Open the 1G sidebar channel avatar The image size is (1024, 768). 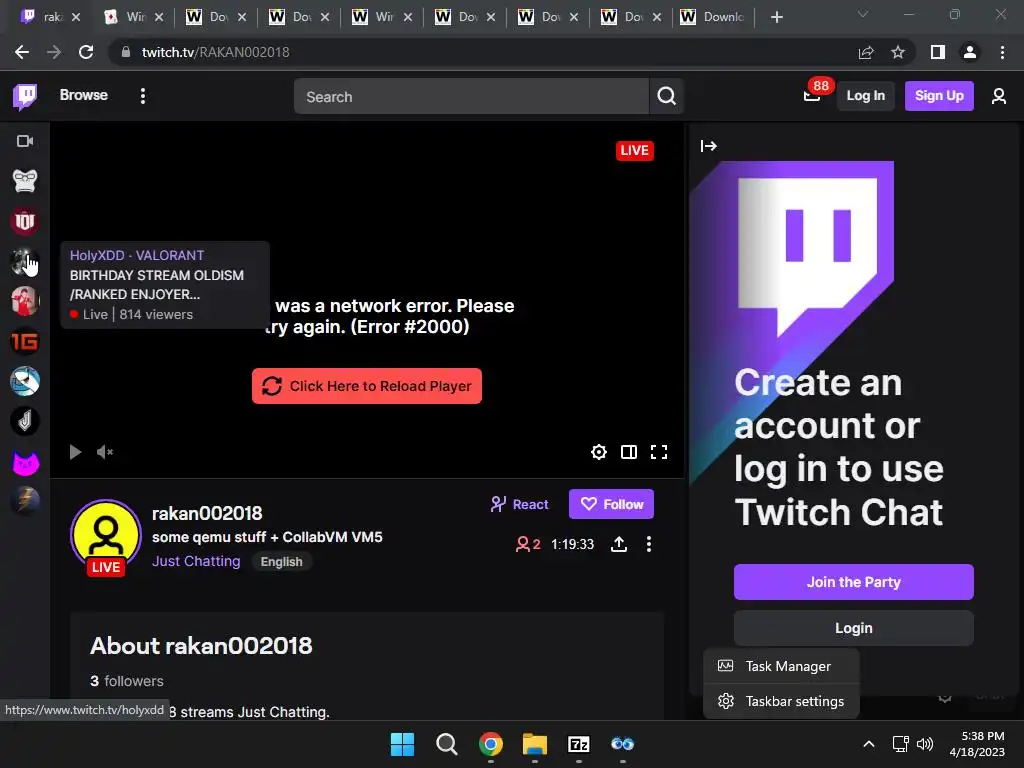click(25, 341)
